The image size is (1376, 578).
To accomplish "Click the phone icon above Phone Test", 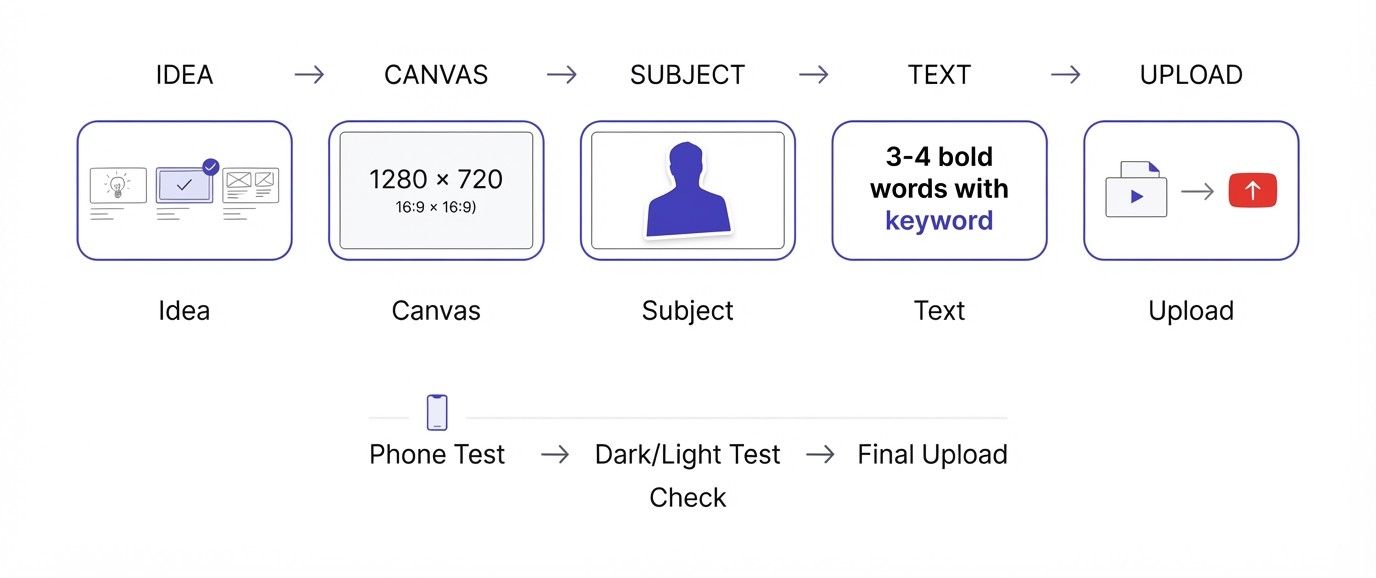I will 437,412.
